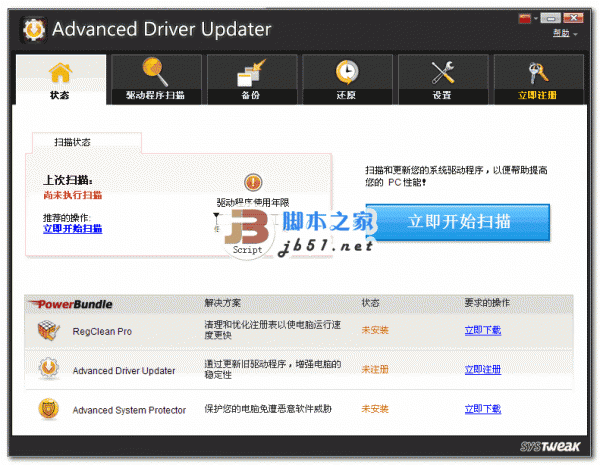Click the magnifier icon for 驱动程序扫描
Viewport: 600px width, 465px height.
tap(155, 71)
